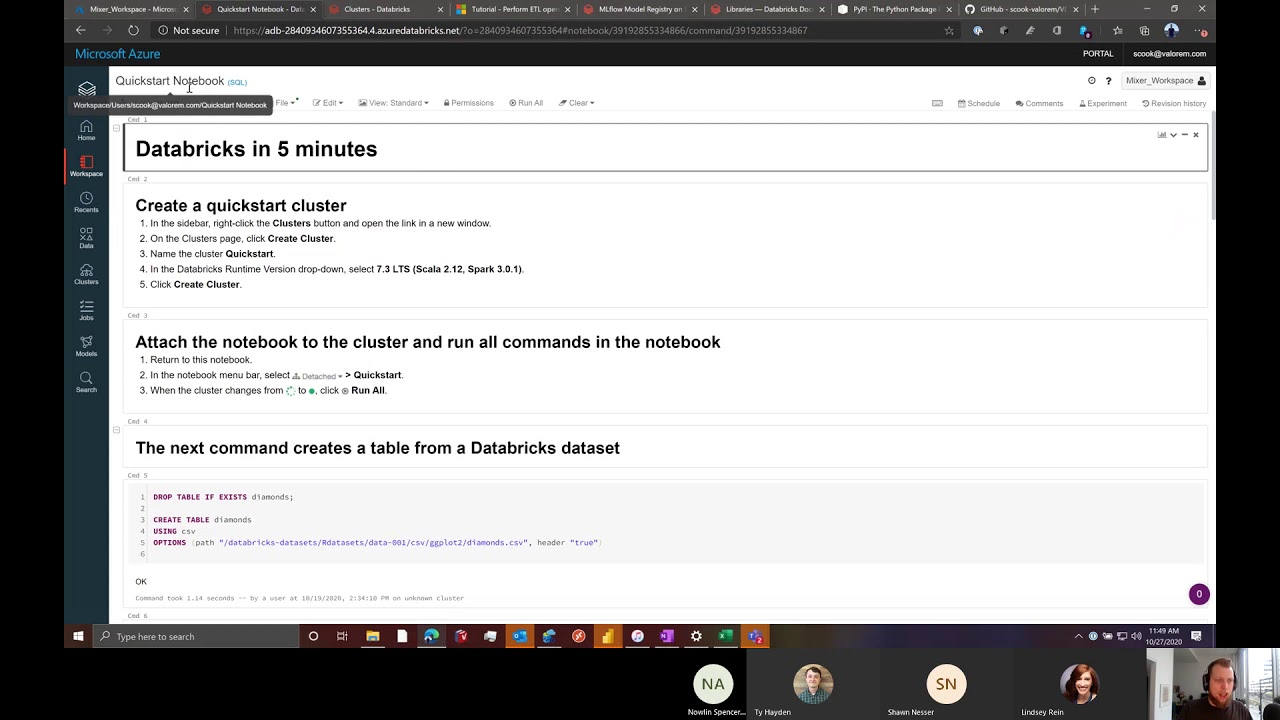Click the taskbar clock showing 11:49 AM
1280x720 pixels.
(1164, 636)
